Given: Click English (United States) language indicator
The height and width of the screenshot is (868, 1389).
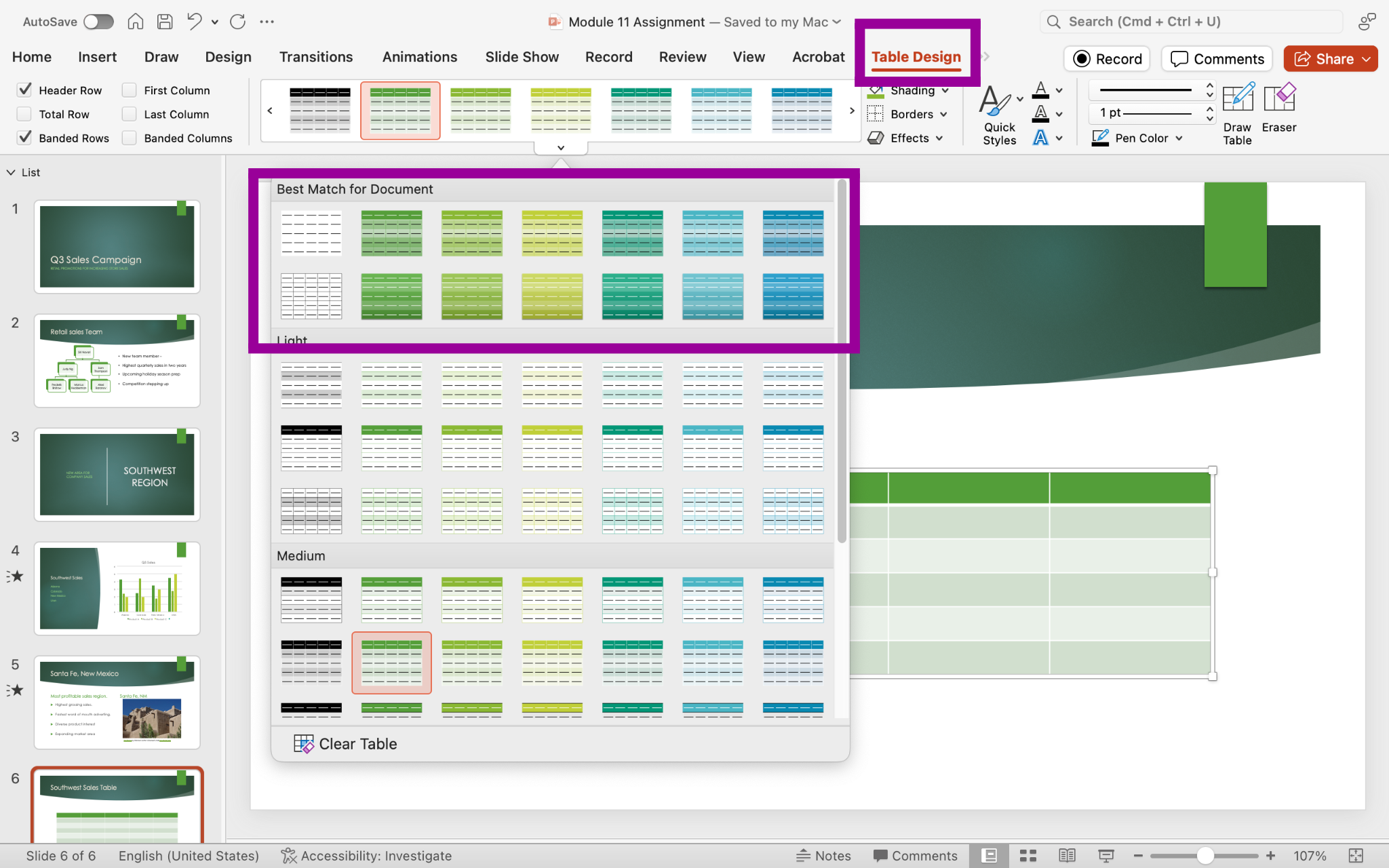Looking at the screenshot, I should (x=189, y=856).
